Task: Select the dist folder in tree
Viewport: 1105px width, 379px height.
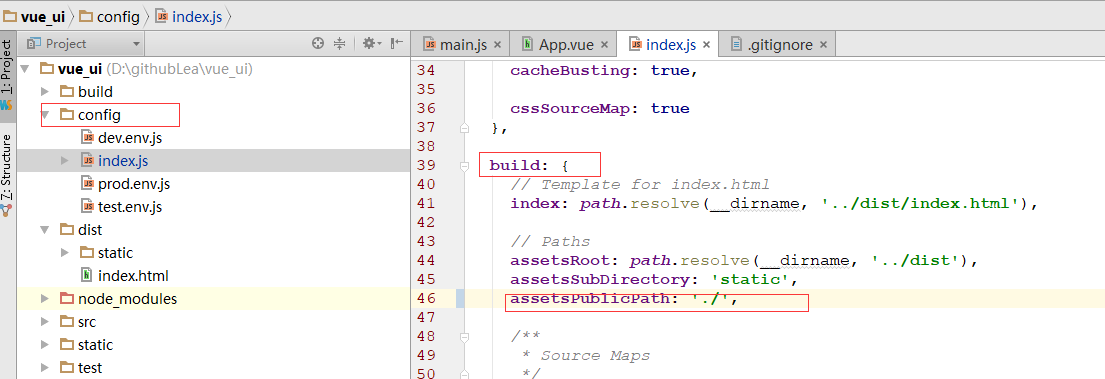Action: tap(90, 230)
